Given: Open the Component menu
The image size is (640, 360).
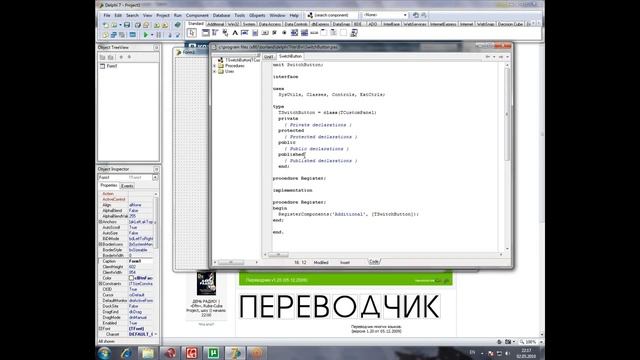Looking at the screenshot, I should coord(197,16).
